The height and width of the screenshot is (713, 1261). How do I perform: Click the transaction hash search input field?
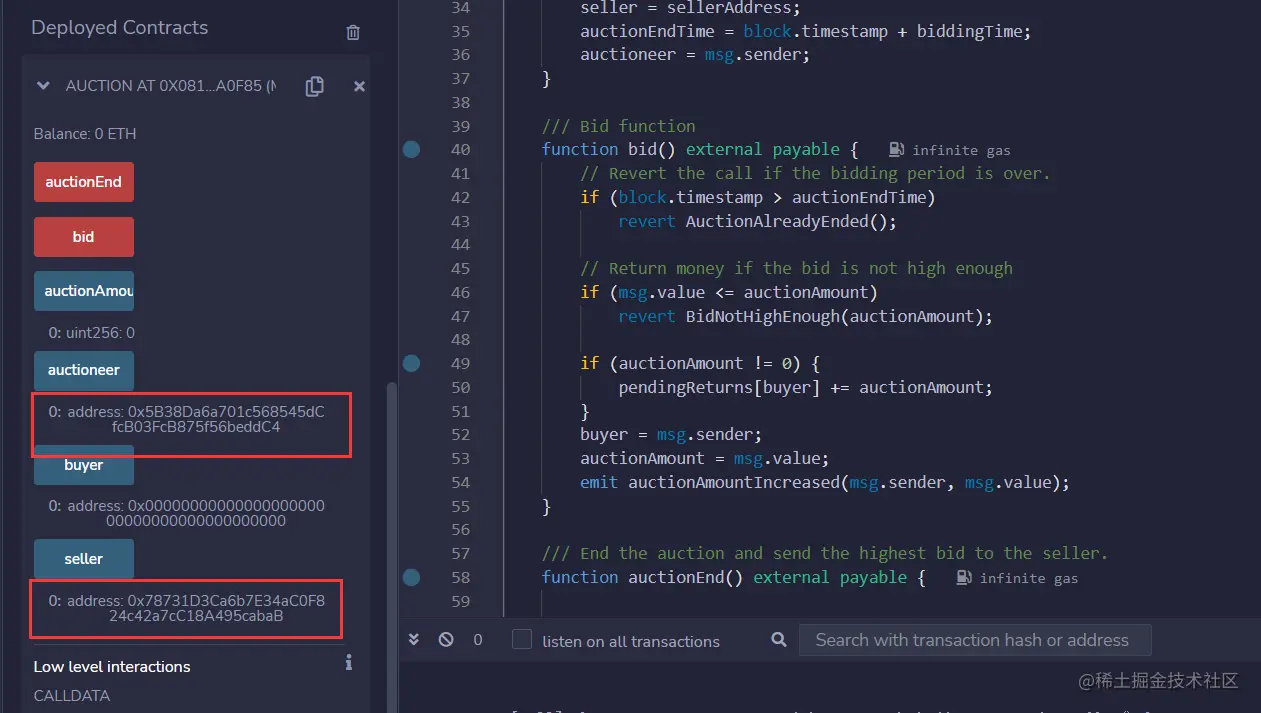(x=975, y=640)
